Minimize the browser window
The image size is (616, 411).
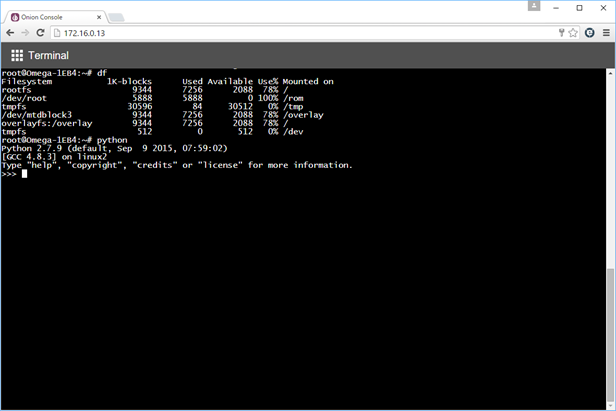coord(556,7)
